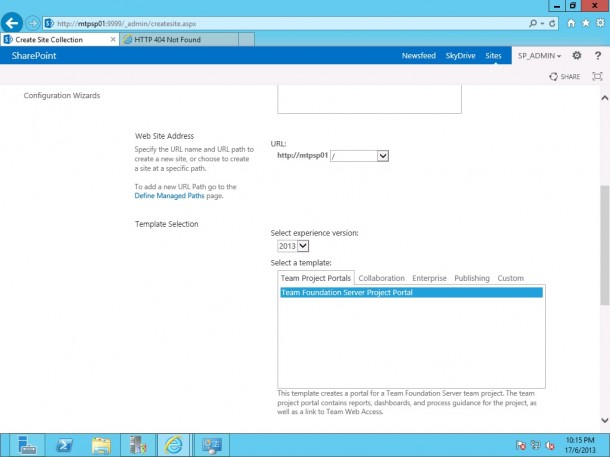Image resolution: width=610 pixels, height=457 pixels.
Task: Click Internet Explorer taskbar icon
Action: coord(174,445)
